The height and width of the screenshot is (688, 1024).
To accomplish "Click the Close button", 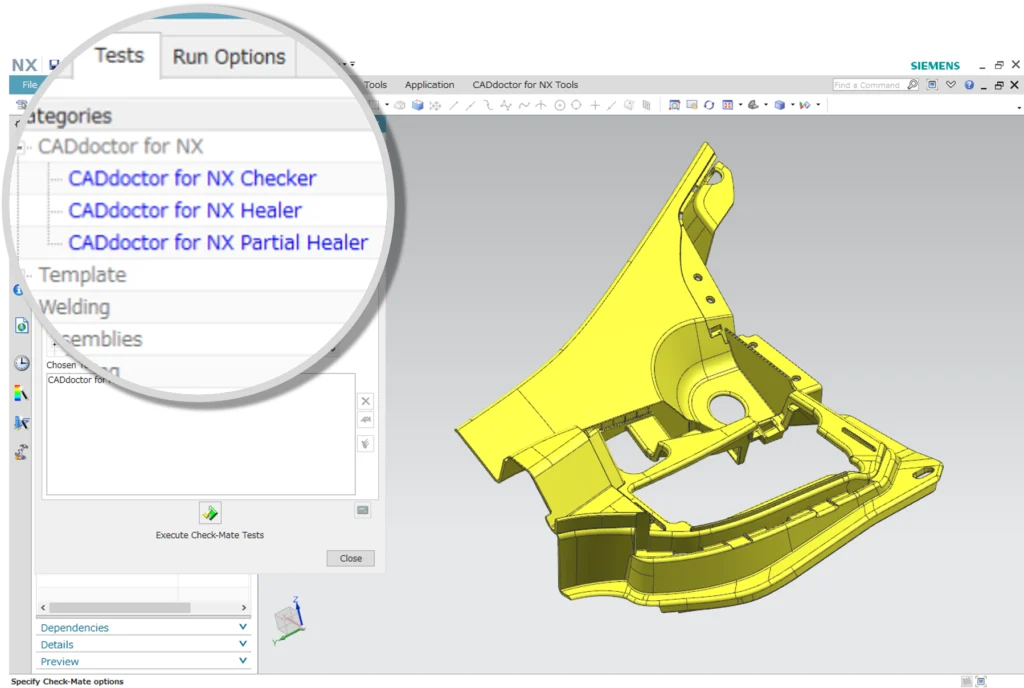I will [x=350, y=558].
